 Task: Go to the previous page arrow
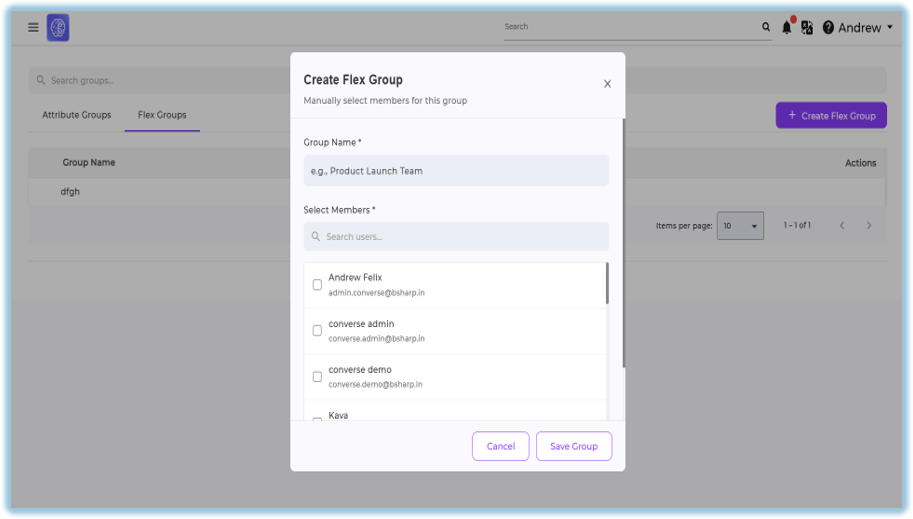[842, 225]
